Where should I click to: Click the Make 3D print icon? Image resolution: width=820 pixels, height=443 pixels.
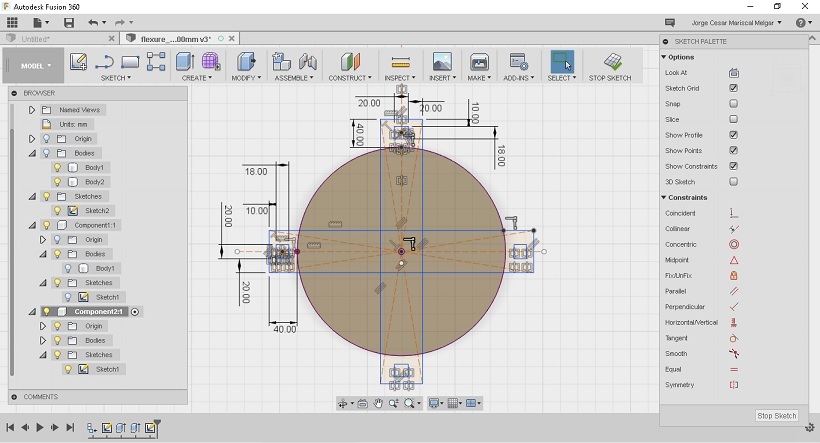pyautogui.click(x=479, y=62)
